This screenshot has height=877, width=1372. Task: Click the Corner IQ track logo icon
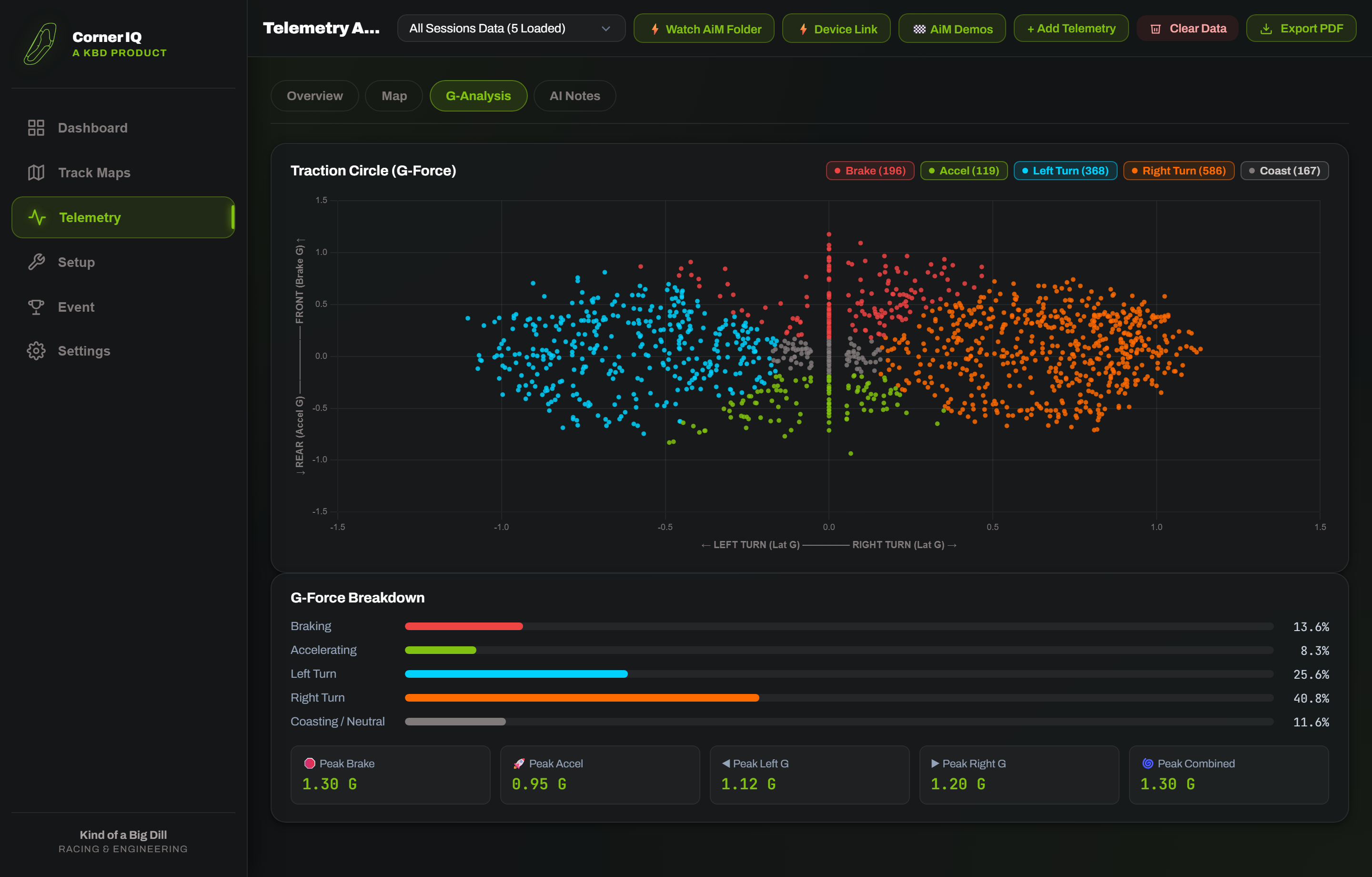[40, 44]
